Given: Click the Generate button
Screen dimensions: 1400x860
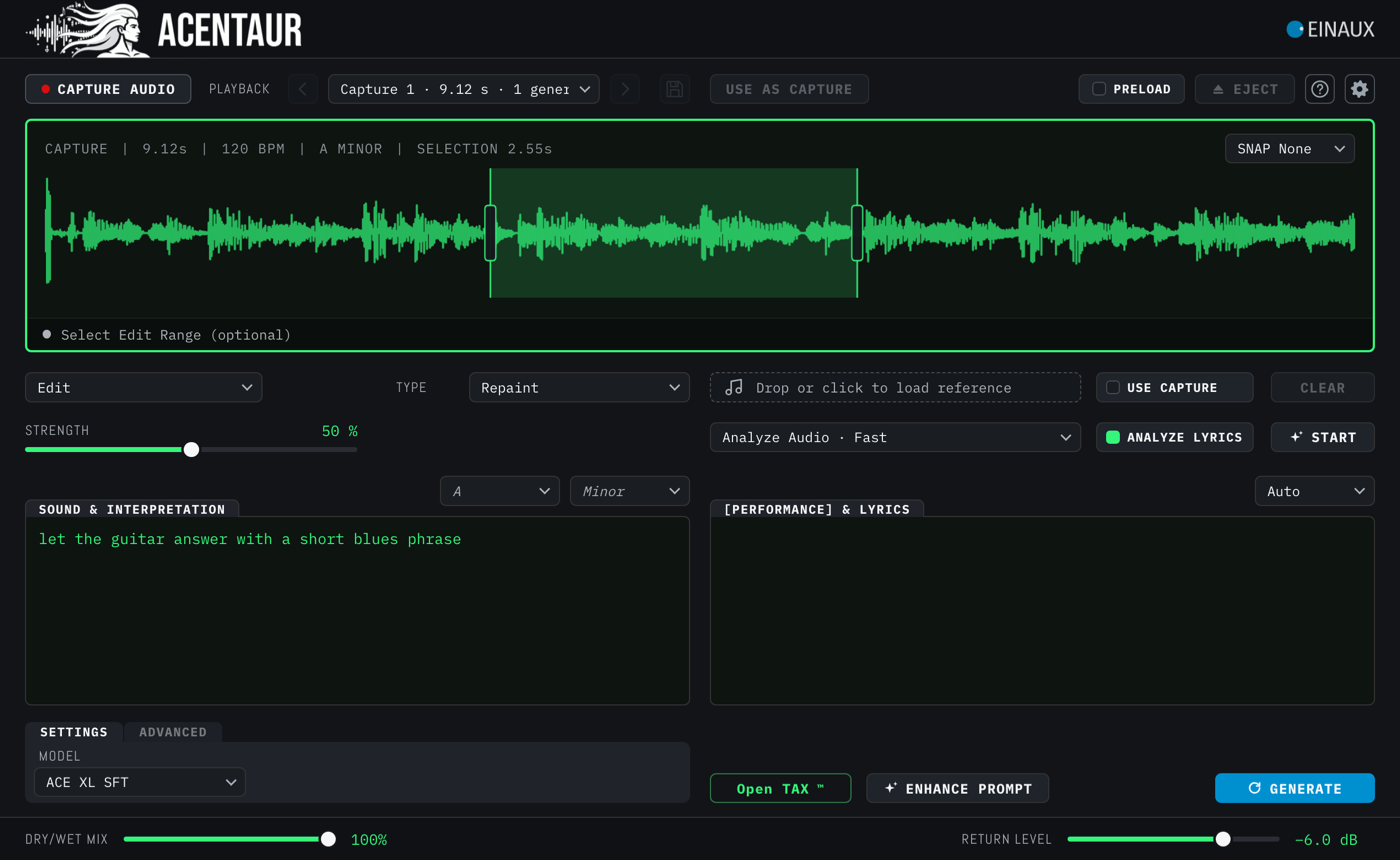Looking at the screenshot, I should (x=1295, y=788).
